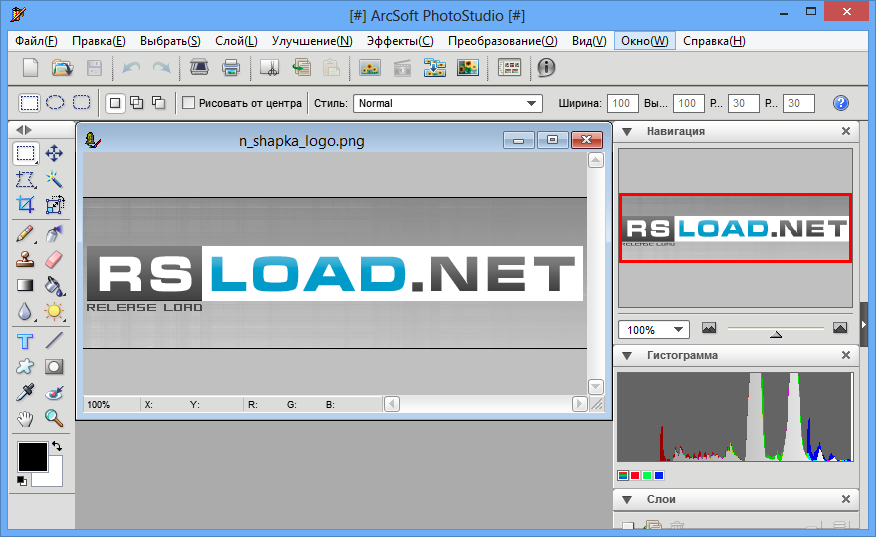Open the browser thumbnails toolbar icon

pos(510,68)
